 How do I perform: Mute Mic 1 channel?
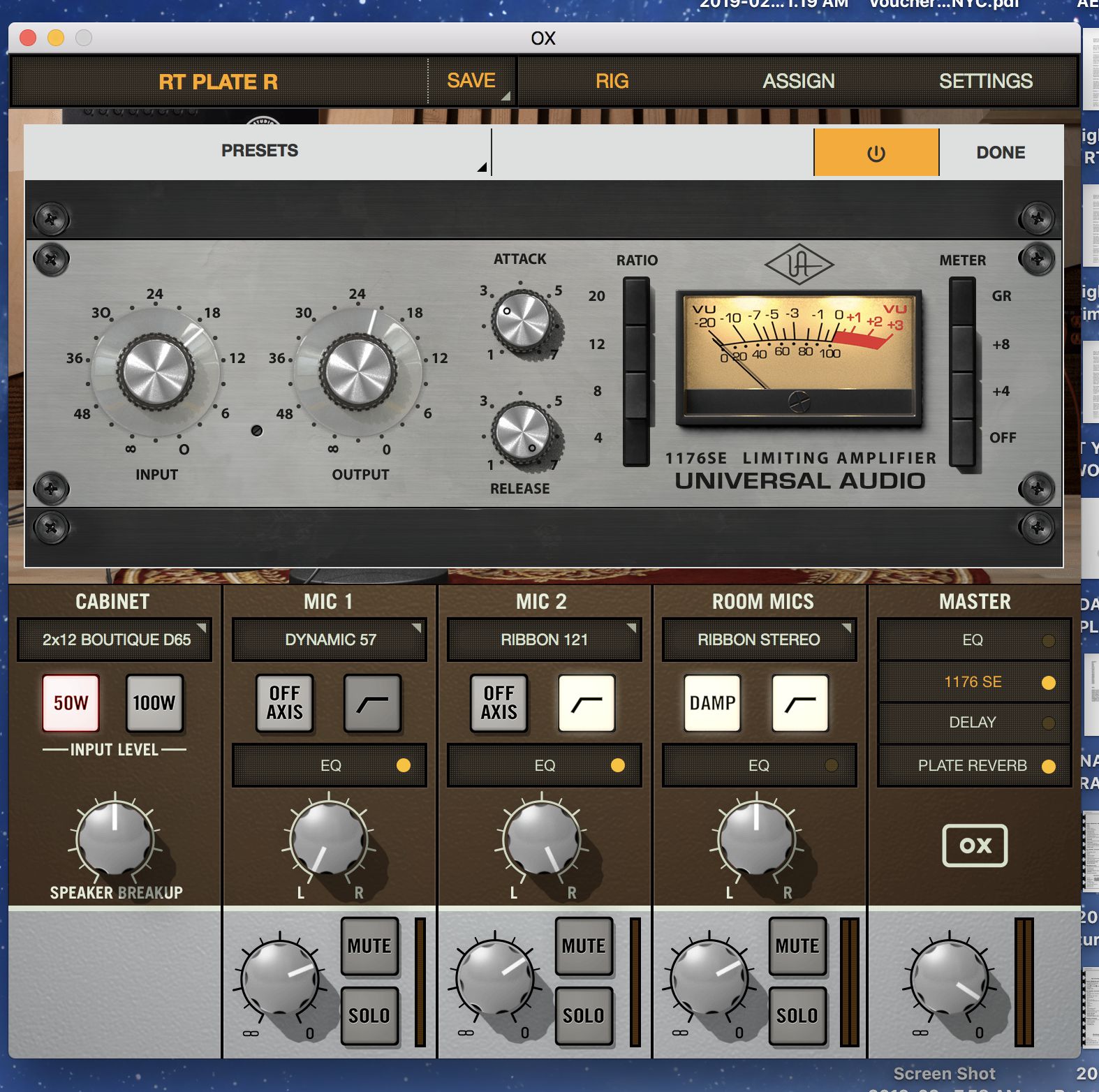[x=369, y=946]
